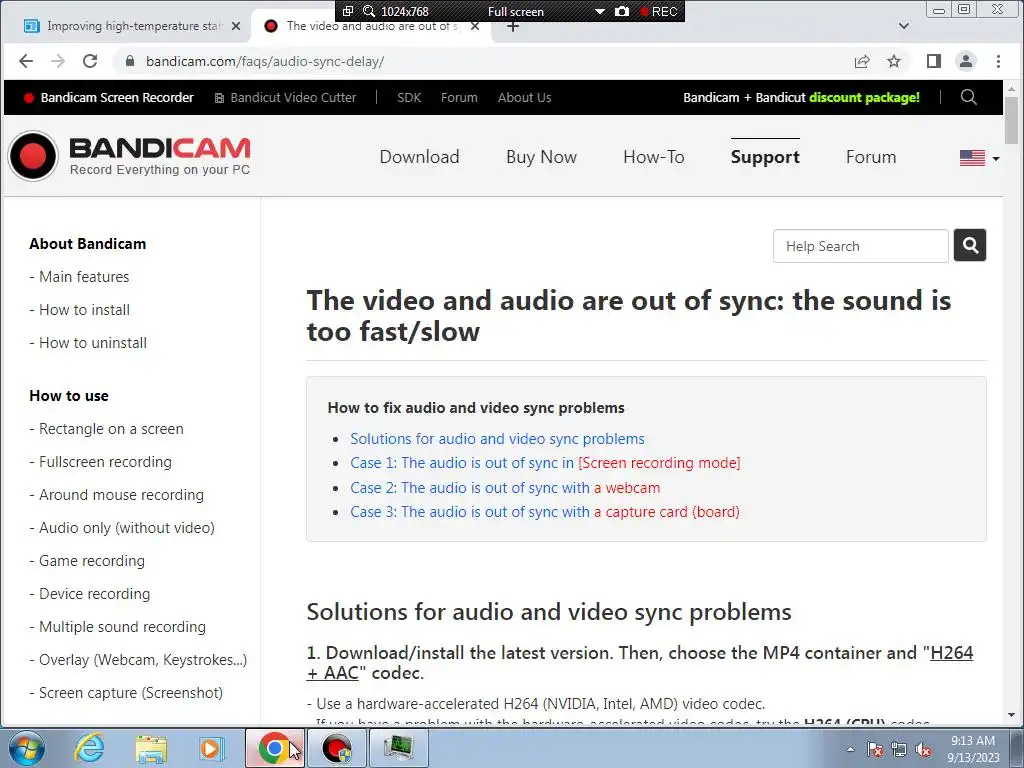
Task: Reload the page with the refresh icon
Action: pyautogui.click(x=90, y=61)
